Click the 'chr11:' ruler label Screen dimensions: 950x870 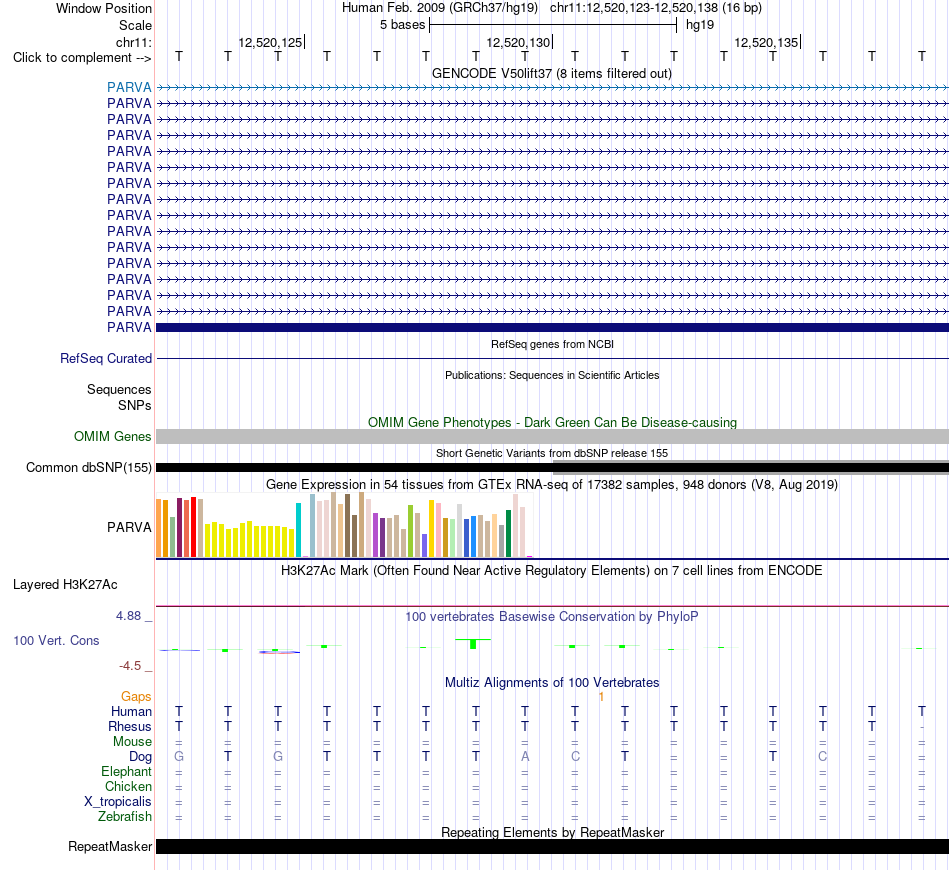[x=134, y=42]
